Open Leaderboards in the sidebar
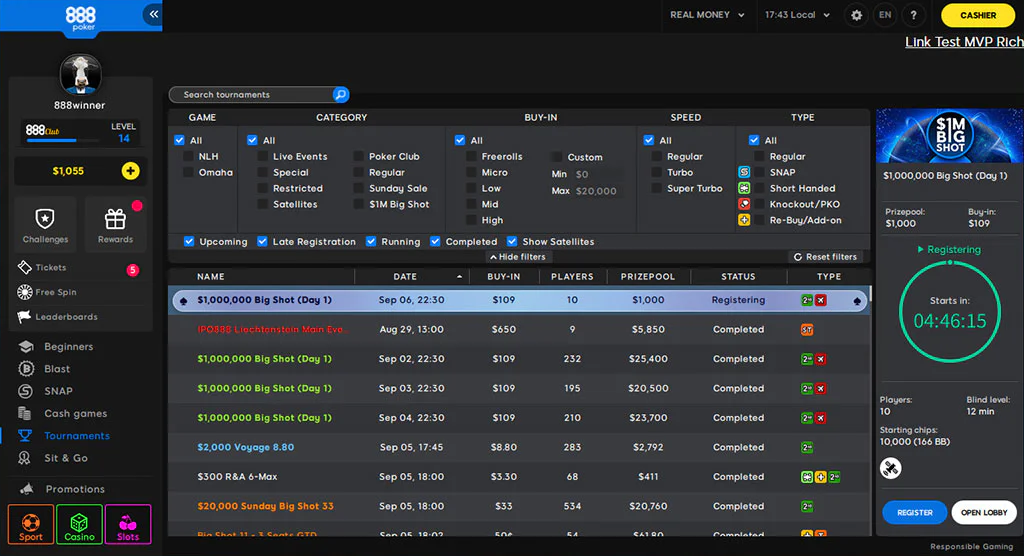Viewport: 1024px width, 556px height. coord(66,317)
